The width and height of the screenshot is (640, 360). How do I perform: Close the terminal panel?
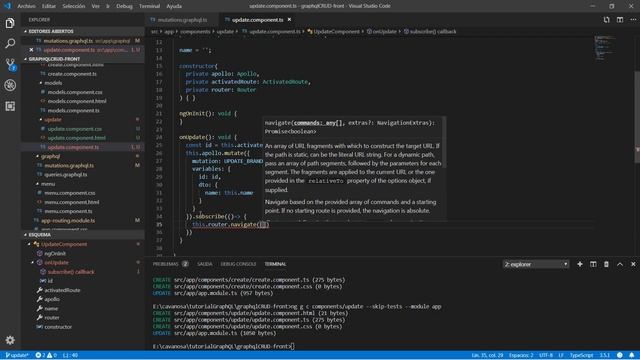pyautogui.click(x=633, y=264)
